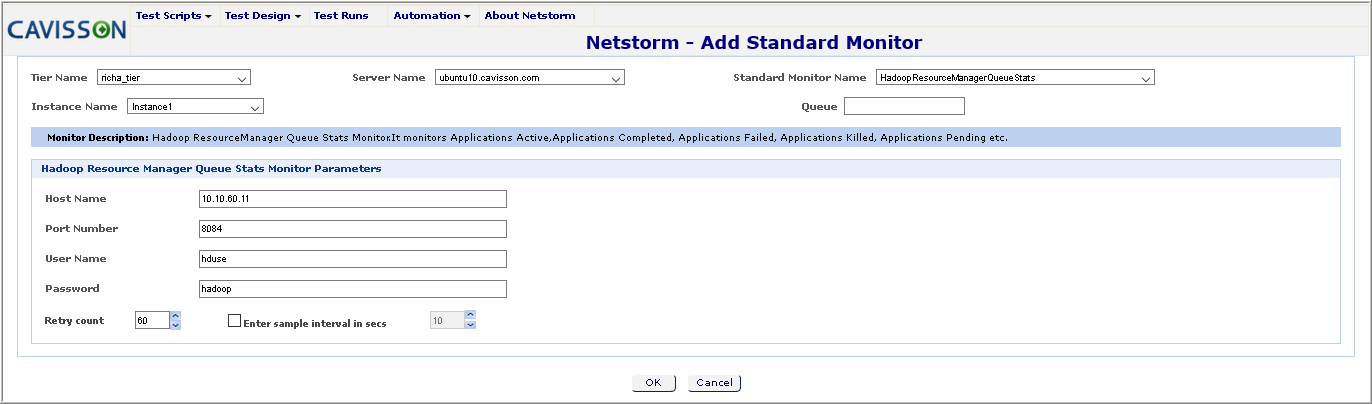Screen dimensions: 1372x404
Task: Focus the Queue text field
Action: pos(904,106)
